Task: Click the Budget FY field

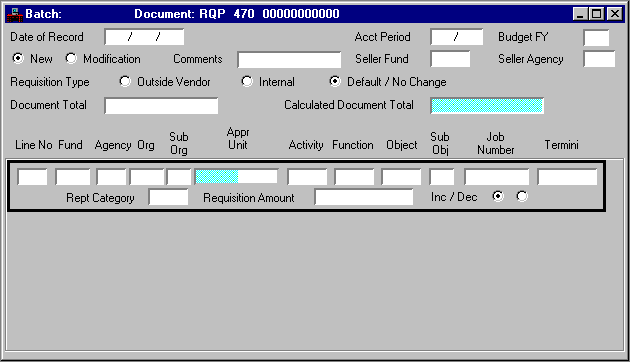Action: (x=596, y=37)
